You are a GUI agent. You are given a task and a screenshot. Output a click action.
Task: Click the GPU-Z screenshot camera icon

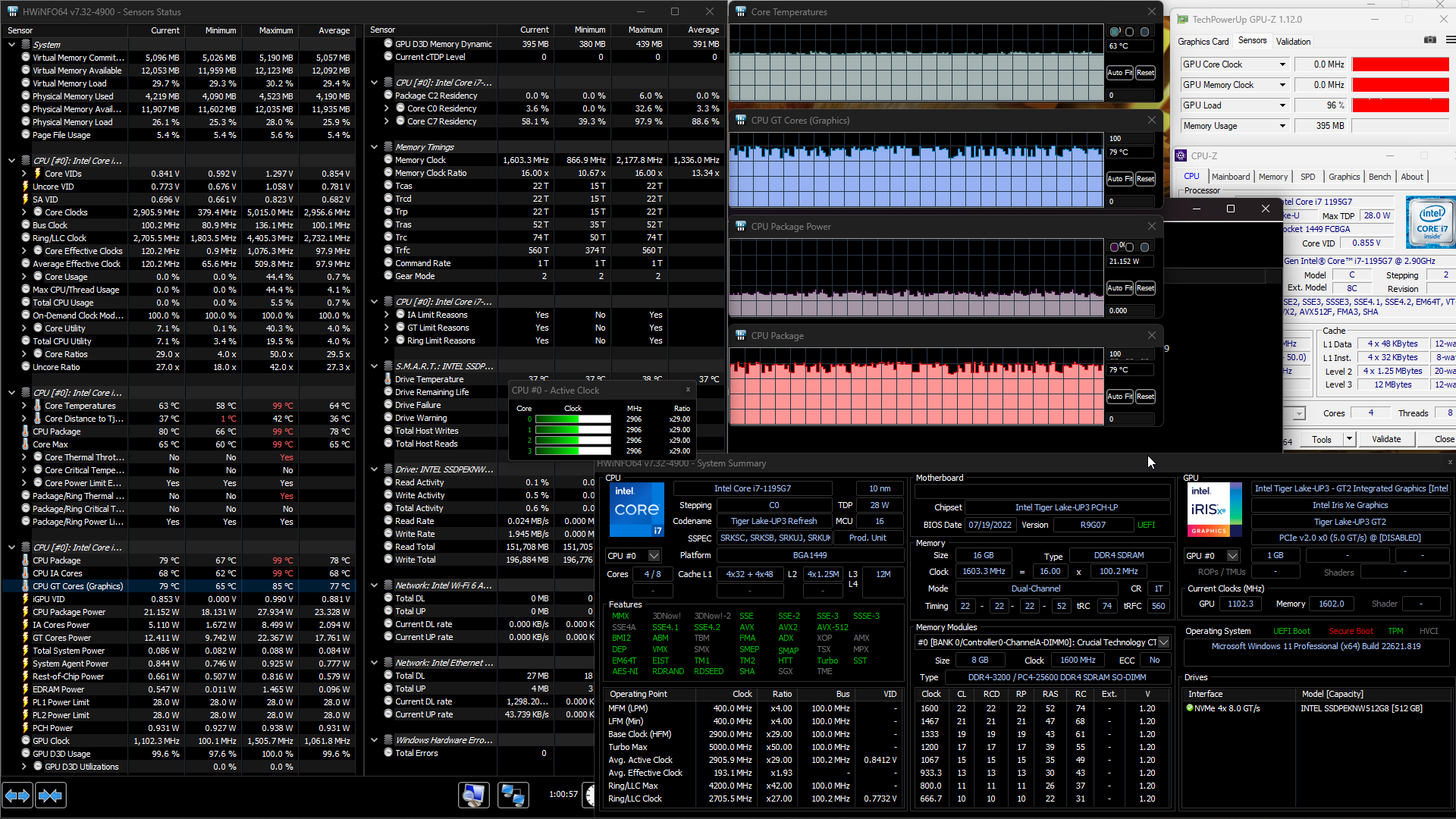[1430, 40]
